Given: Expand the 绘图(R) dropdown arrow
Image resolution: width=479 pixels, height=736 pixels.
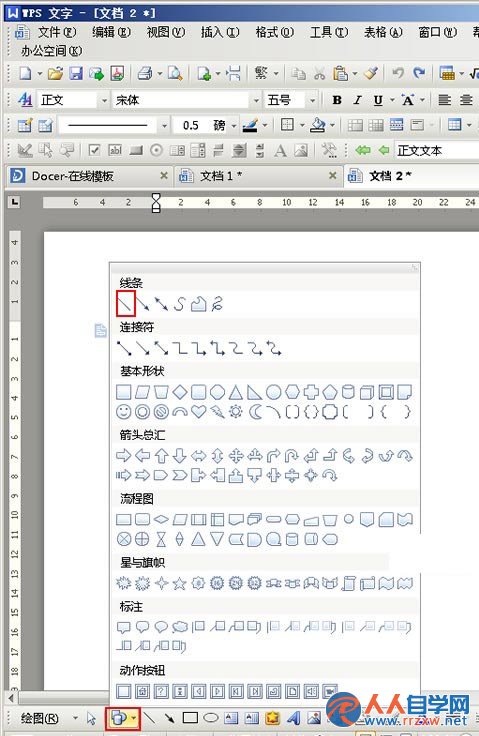Looking at the screenshot, I should pos(75,718).
